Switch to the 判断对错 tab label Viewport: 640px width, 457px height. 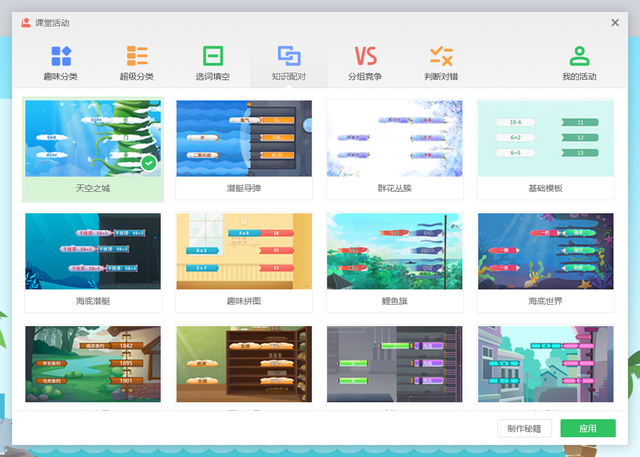[x=441, y=77]
